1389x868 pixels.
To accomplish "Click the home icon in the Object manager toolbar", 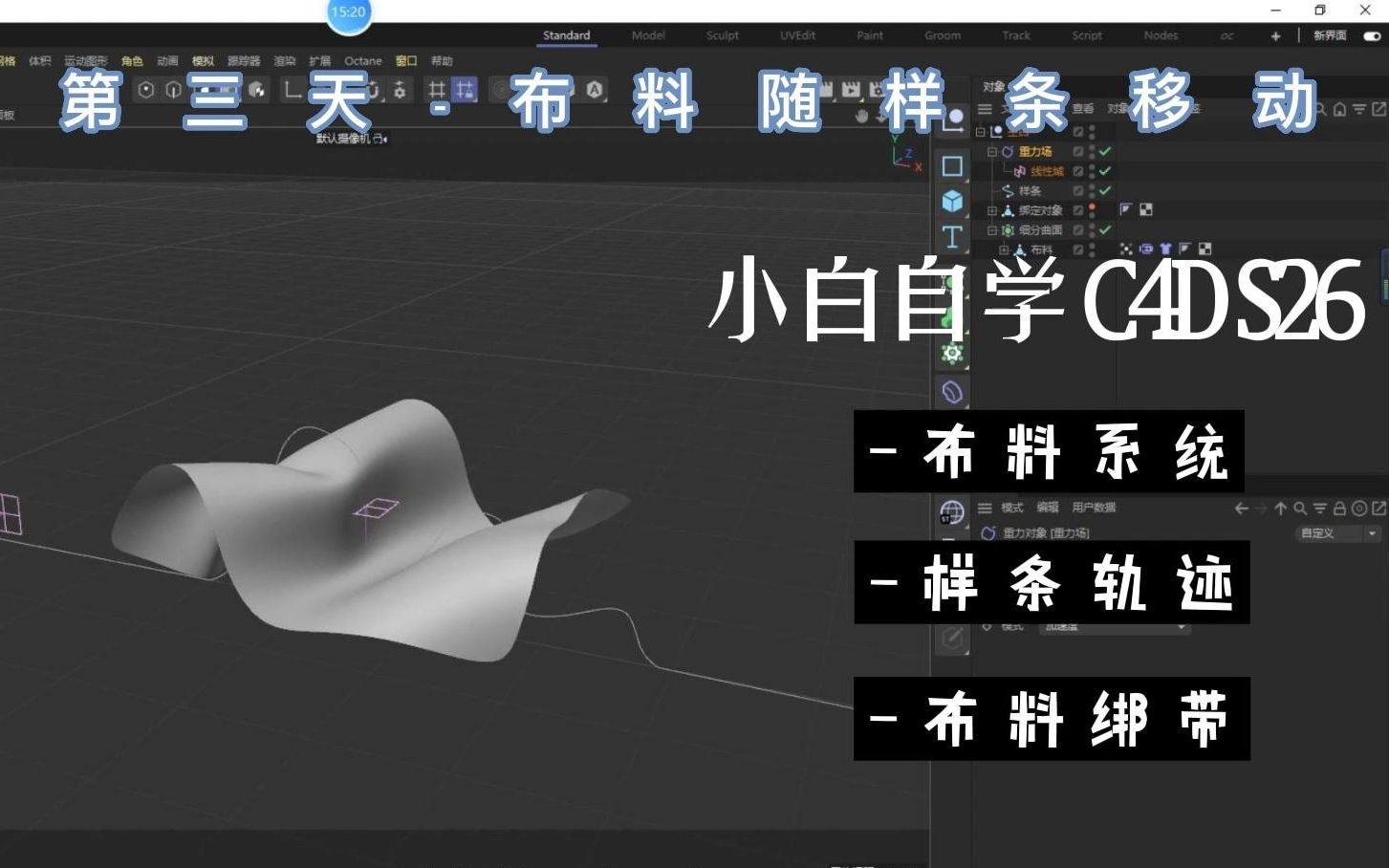I will (1339, 110).
